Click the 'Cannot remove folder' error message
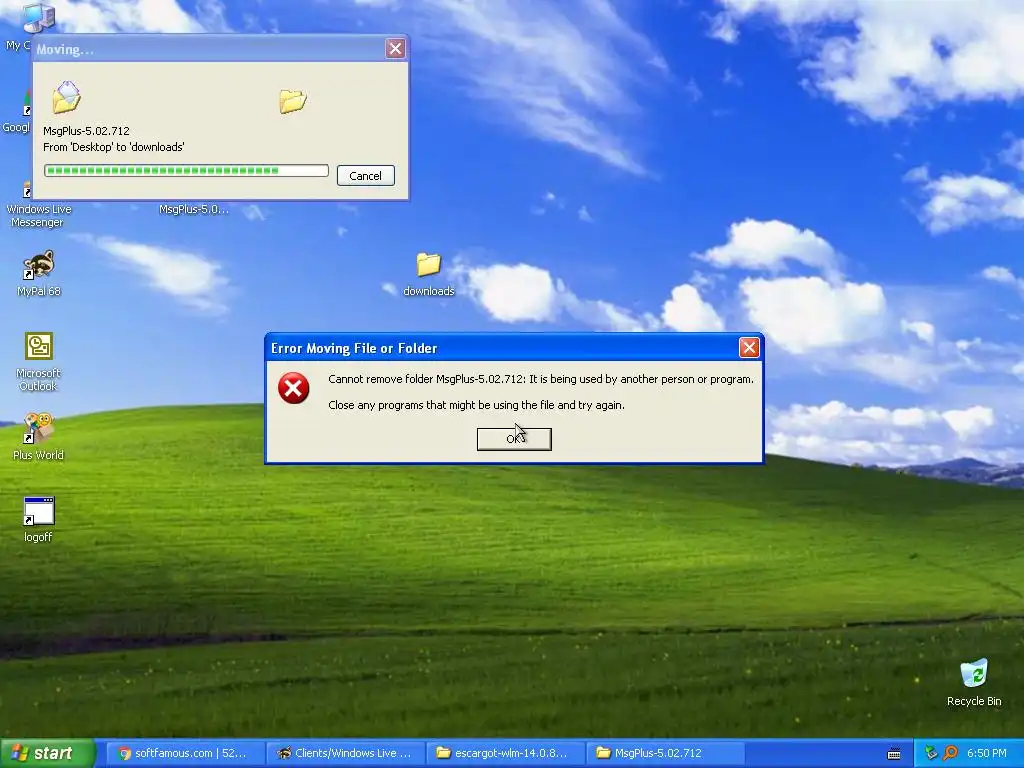Image resolution: width=1024 pixels, height=768 pixels. (541, 379)
